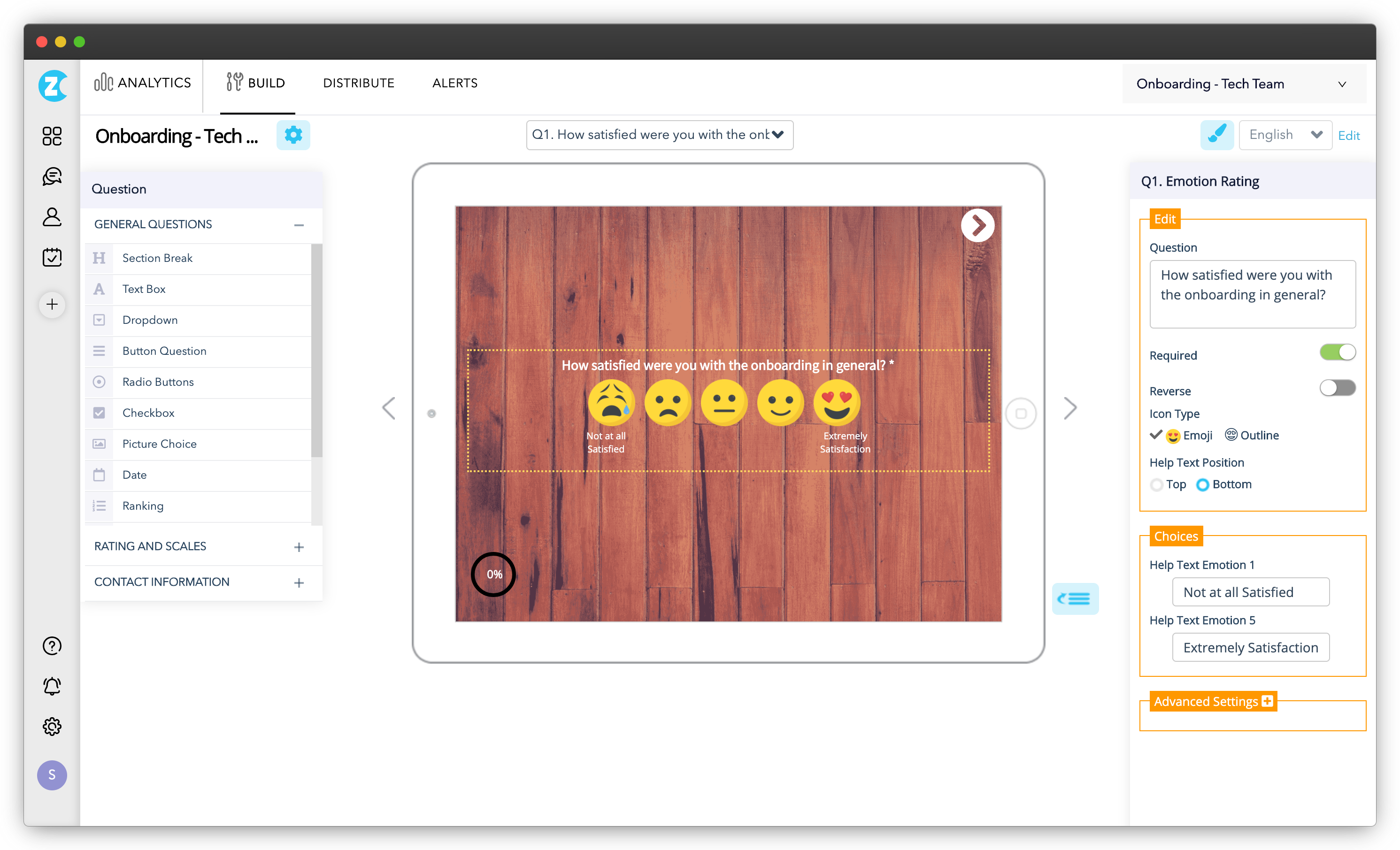
Task: Select the heart-eyes emoji rating
Action: [836, 402]
